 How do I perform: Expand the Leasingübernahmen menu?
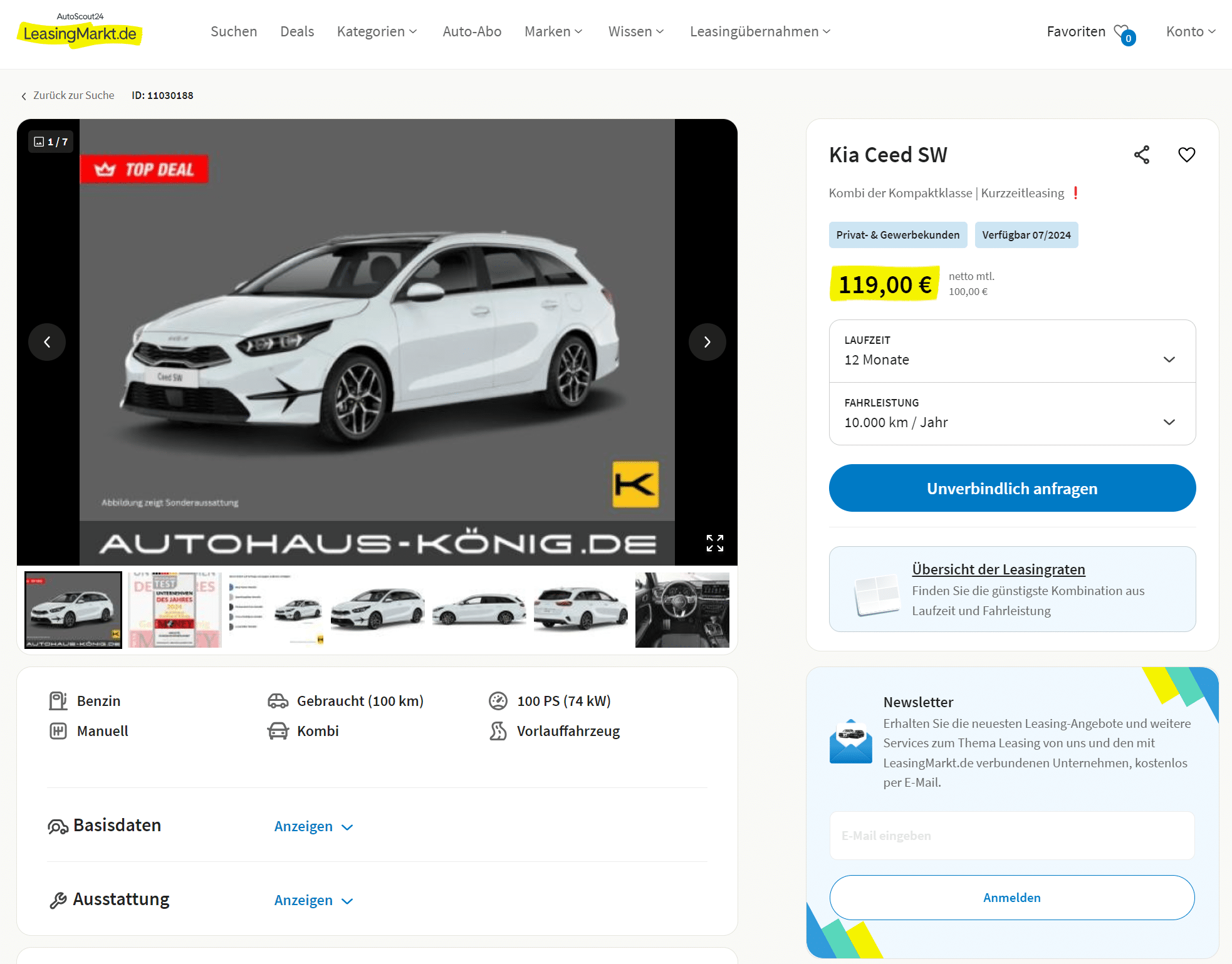coord(760,31)
